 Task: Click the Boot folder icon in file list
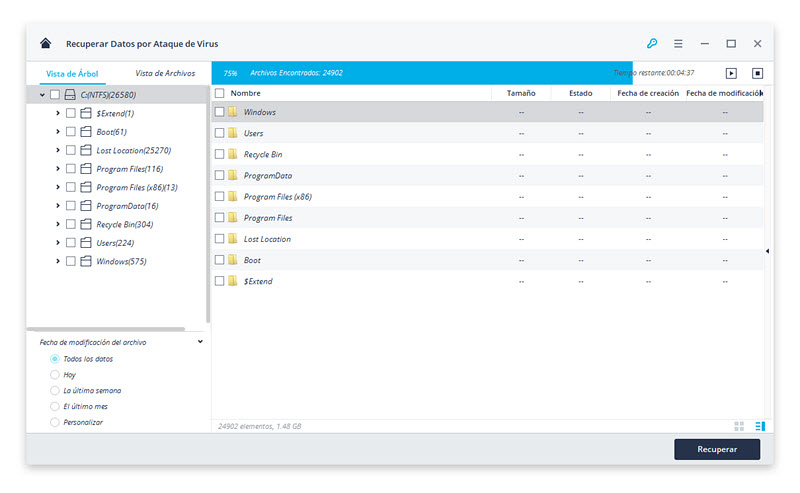[233, 260]
